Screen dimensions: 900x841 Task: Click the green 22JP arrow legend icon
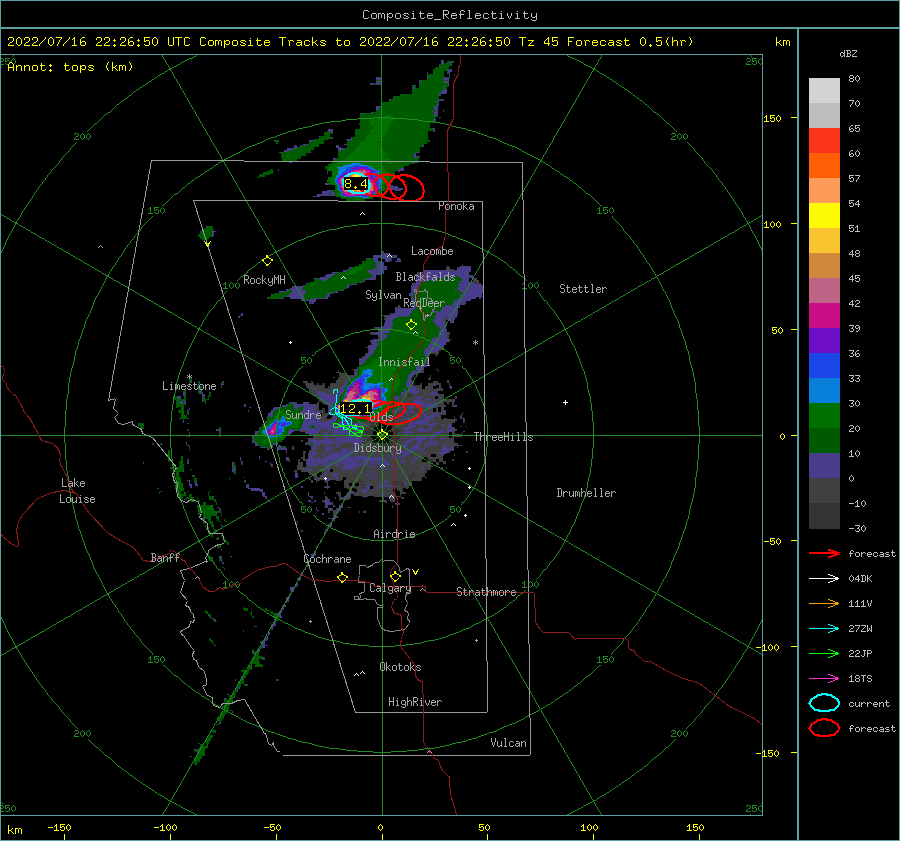(824, 653)
